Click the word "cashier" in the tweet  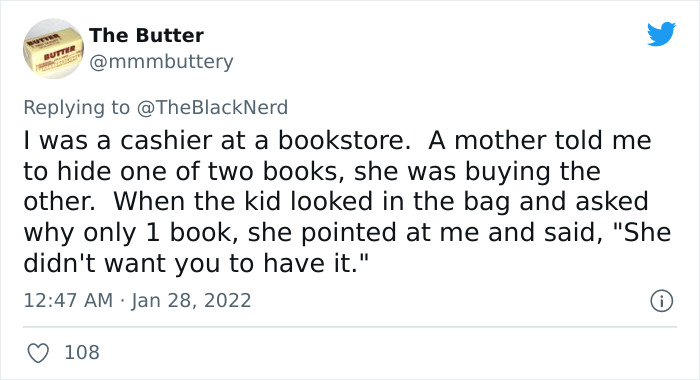pos(167,141)
